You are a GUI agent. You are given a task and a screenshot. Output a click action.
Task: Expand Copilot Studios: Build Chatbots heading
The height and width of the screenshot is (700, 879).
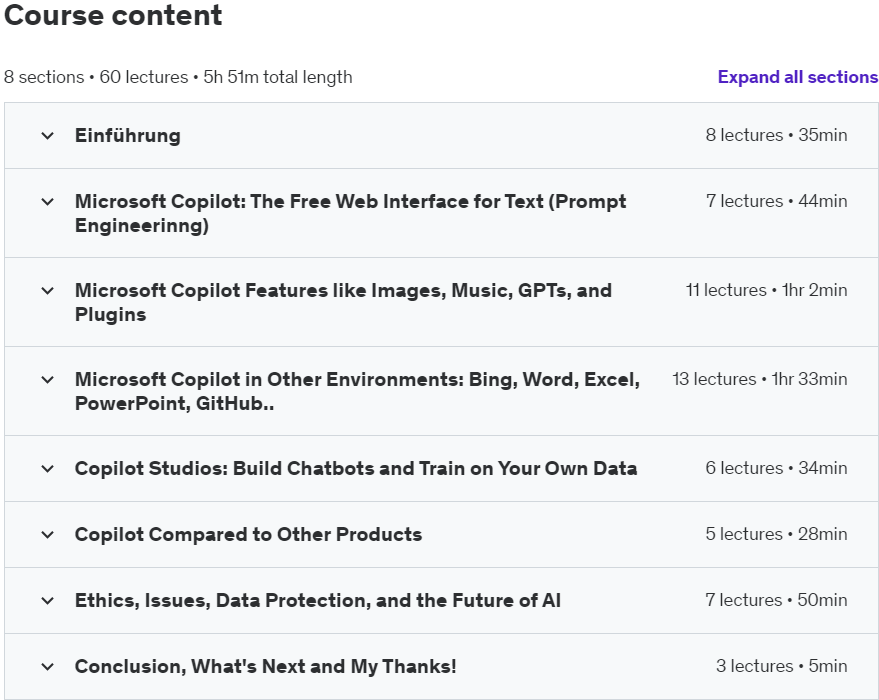[356, 469]
